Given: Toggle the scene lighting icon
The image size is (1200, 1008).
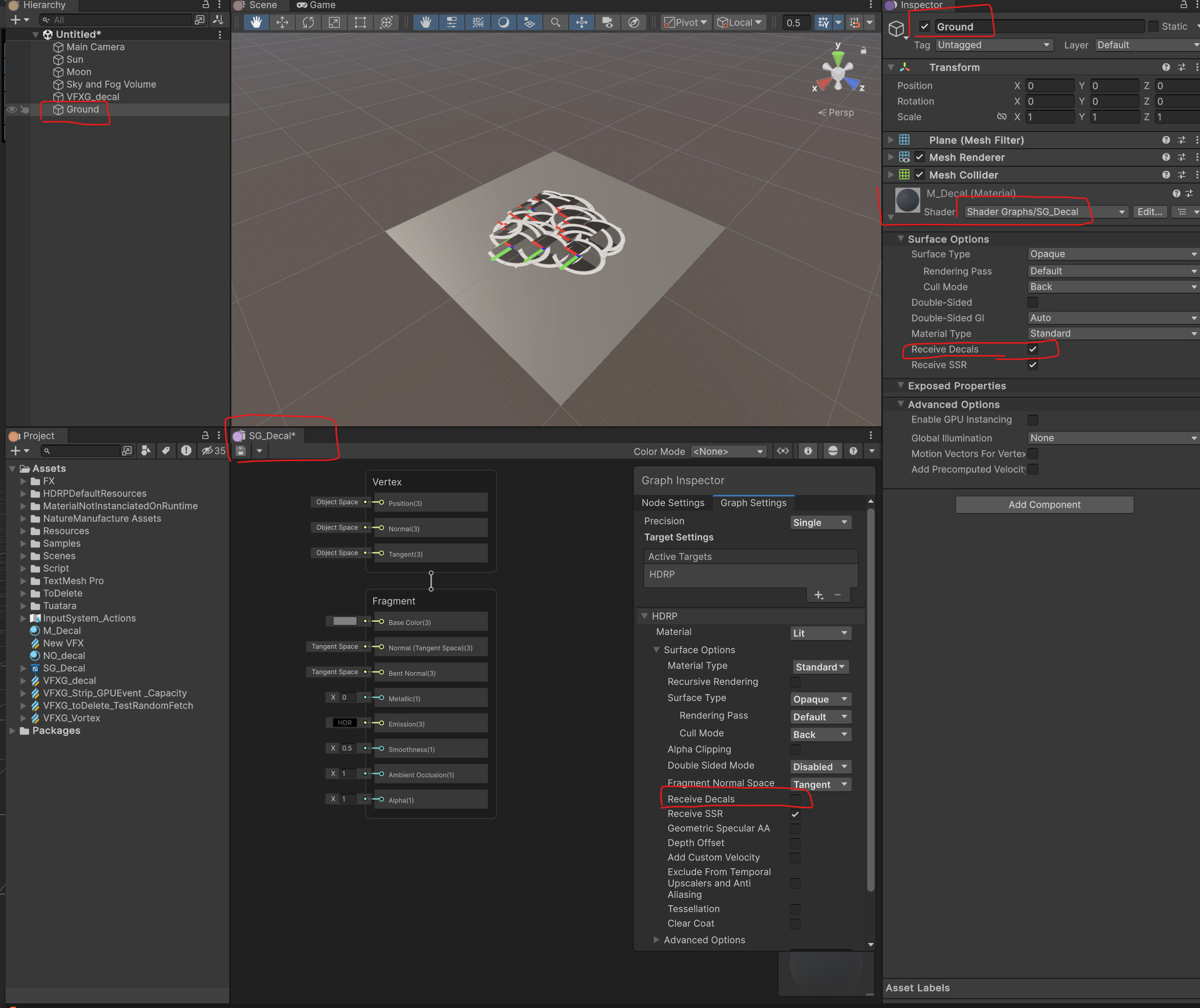Looking at the screenshot, I should 503,22.
